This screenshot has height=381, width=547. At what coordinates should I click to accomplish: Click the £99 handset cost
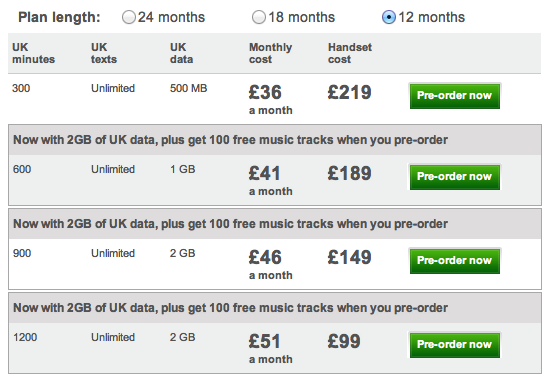(x=344, y=341)
